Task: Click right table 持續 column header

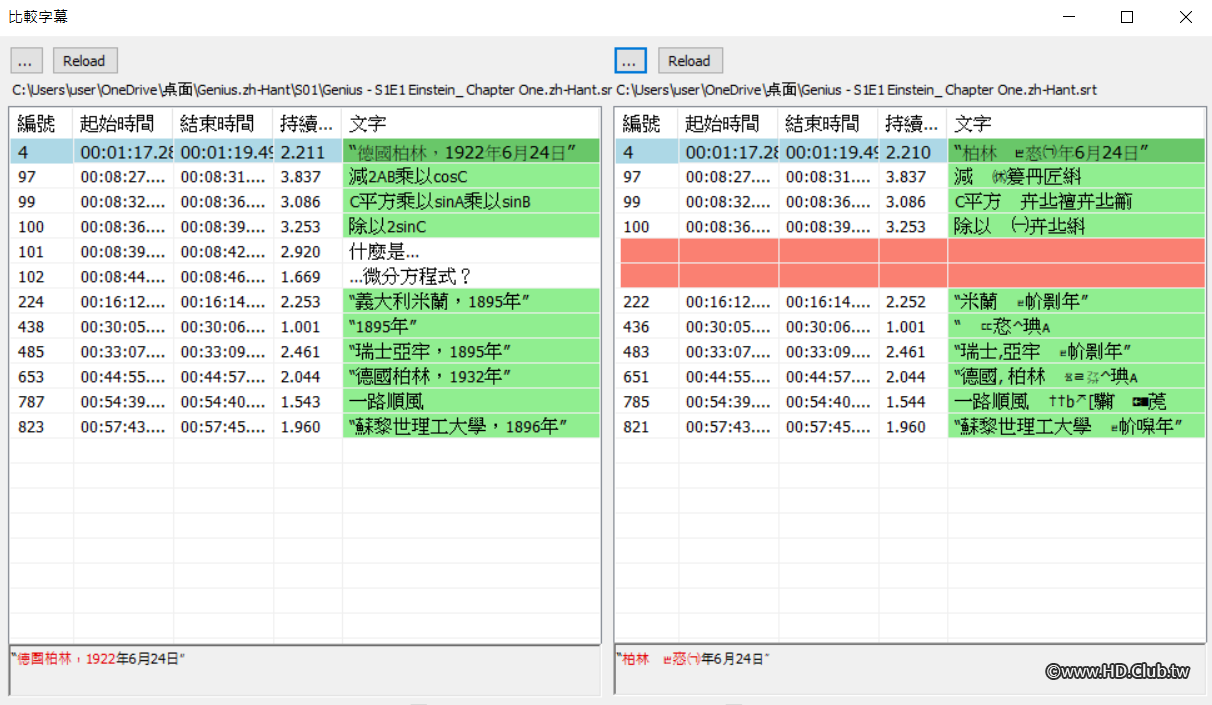Action: tap(913, 124)
